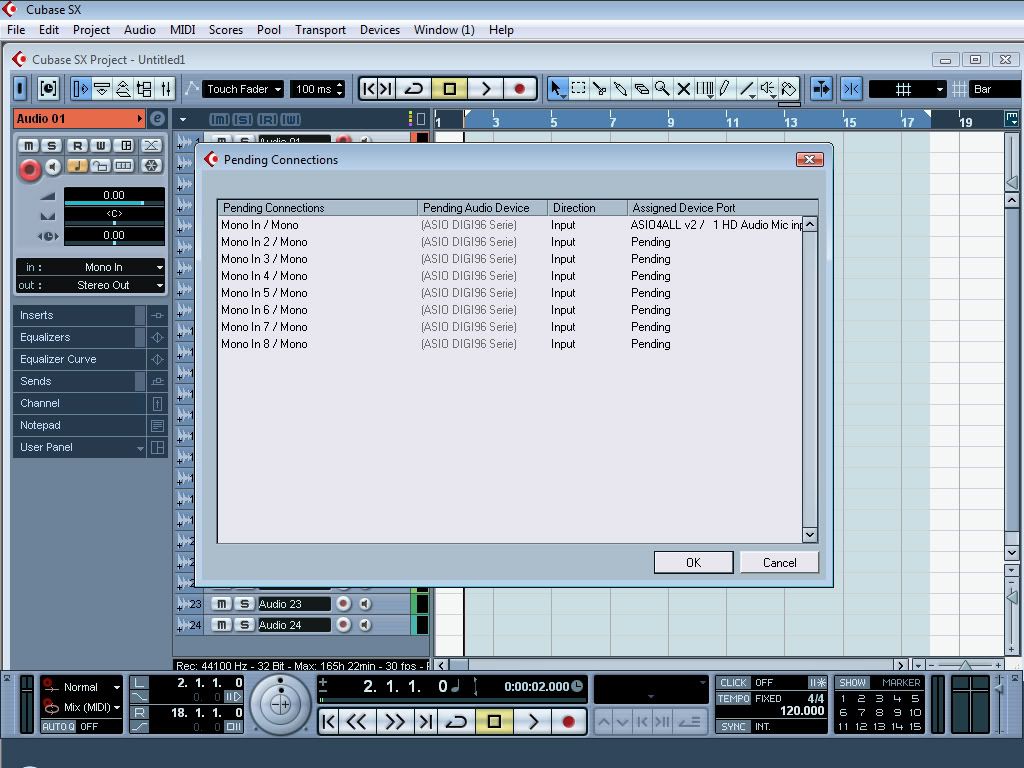The width and height of the screenshot is (1024, 768).
Task: Toggle Cycle loop in top toolbar
Action: pyautogui.click(x=413, y=89)
